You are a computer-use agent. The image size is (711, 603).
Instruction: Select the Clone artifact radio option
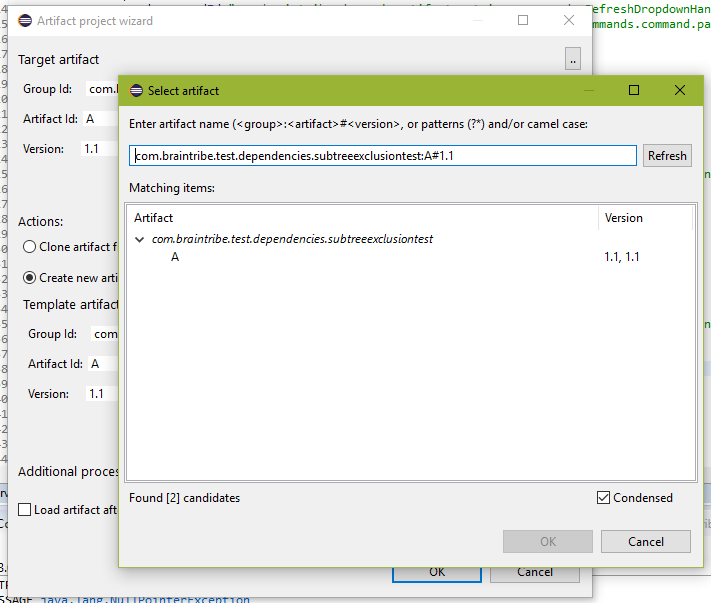[31, 247]
